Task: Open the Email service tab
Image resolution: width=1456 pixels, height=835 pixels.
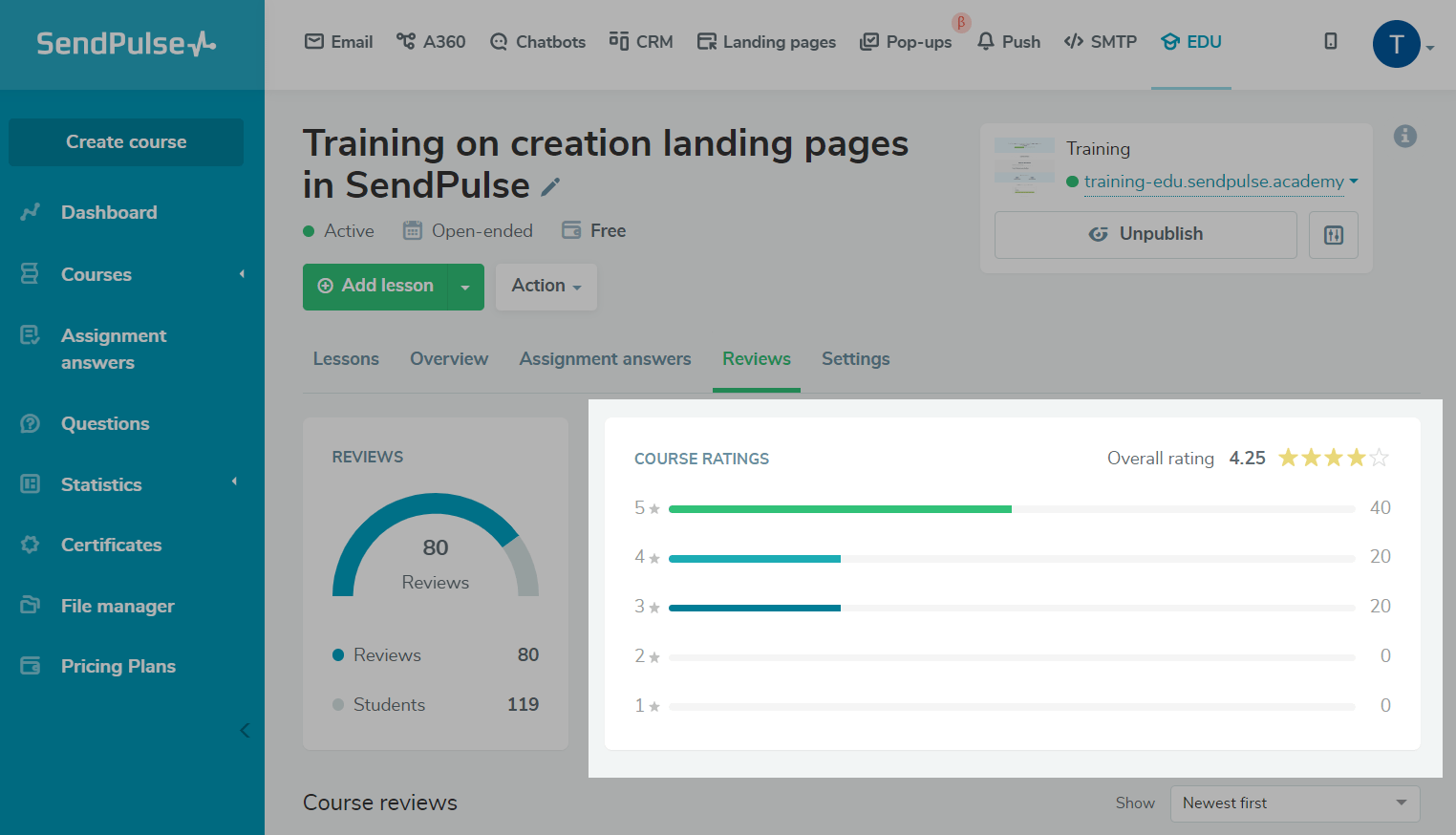Action: pyautogui.click(x=338, y=42)
